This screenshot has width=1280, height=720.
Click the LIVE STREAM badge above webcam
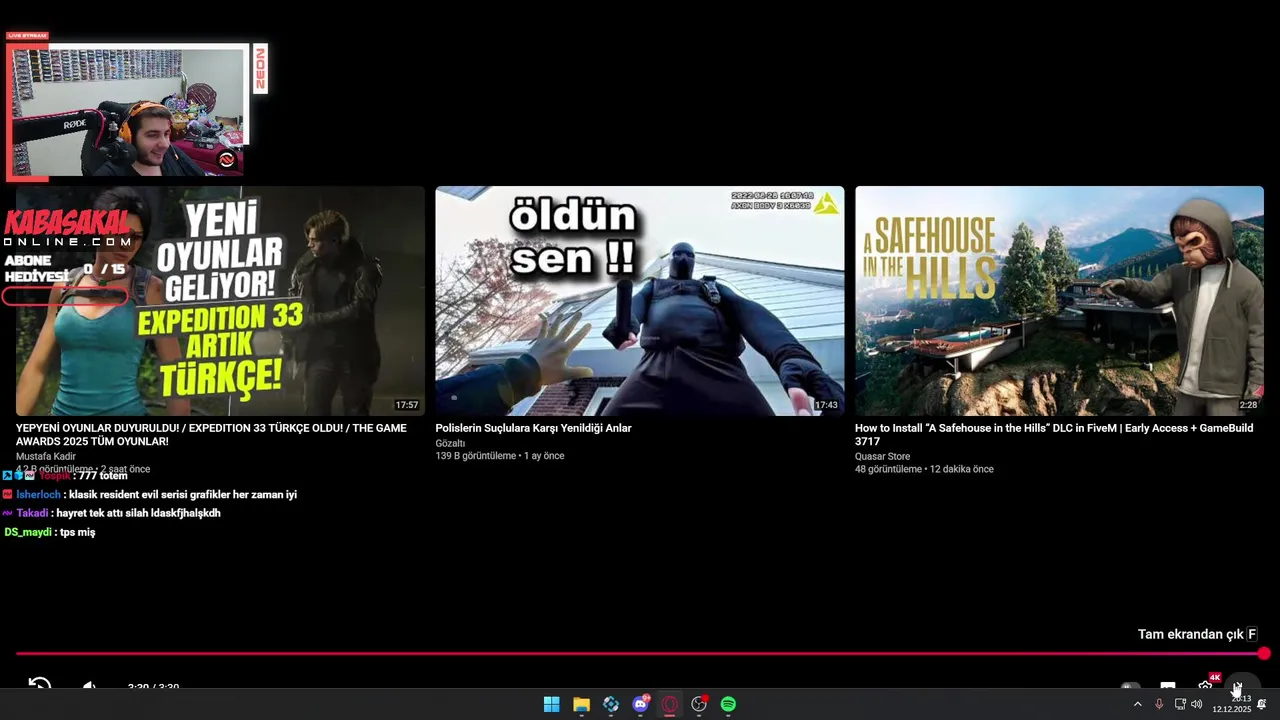pos(27,36)
